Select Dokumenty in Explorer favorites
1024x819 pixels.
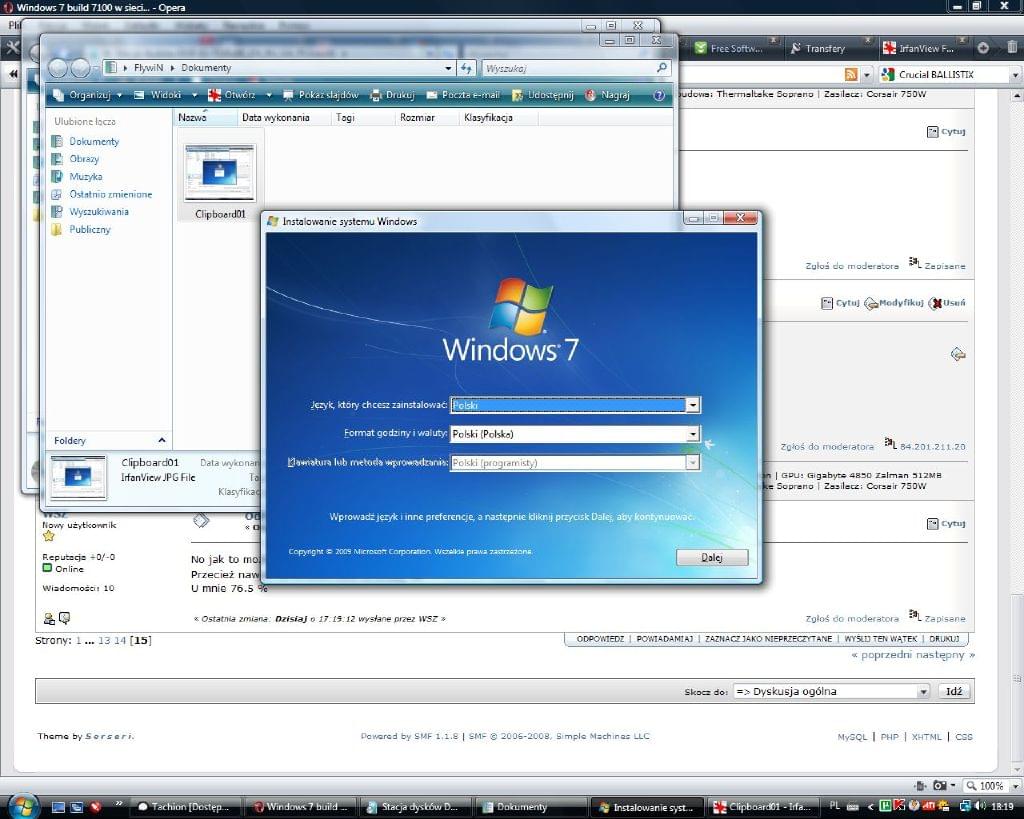point(94,141)
